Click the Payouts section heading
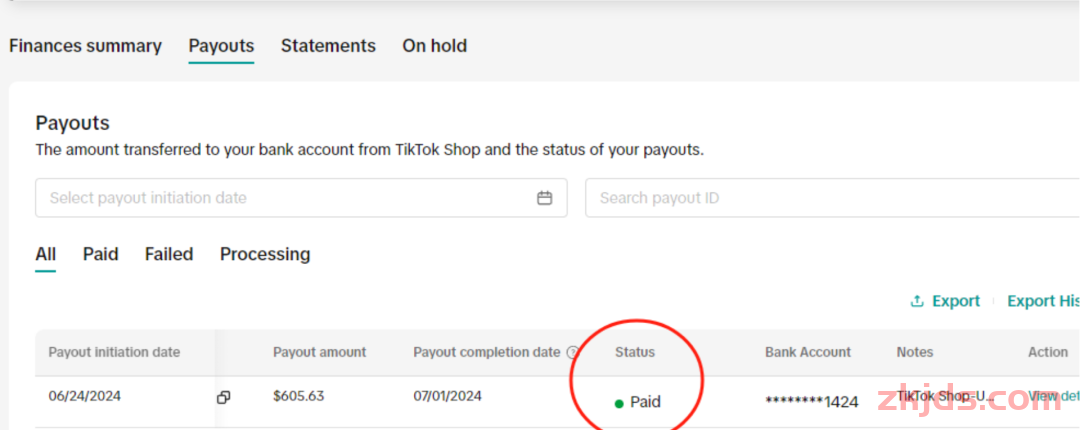Screen dimensions: 1080x430 tap(72, 123)
